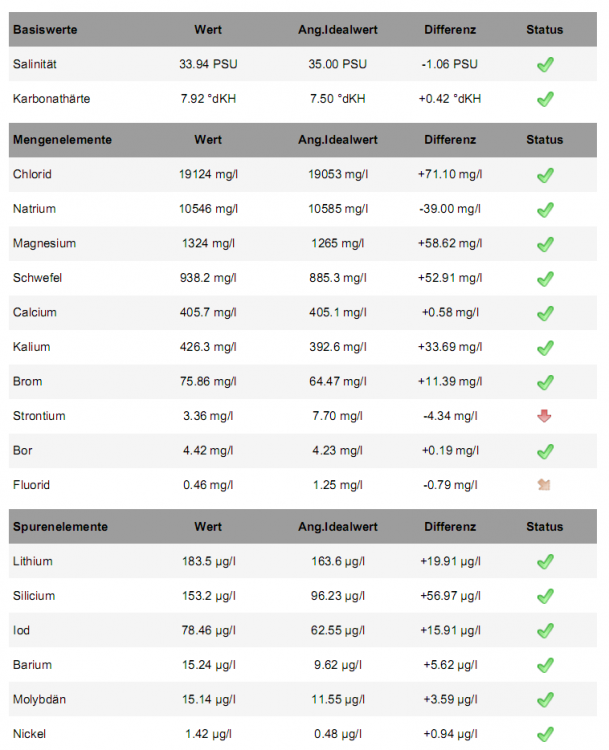This screenshot has width=609, height=750.
Task: Click the red down arrow for Strontium
Action: [545, 416]
